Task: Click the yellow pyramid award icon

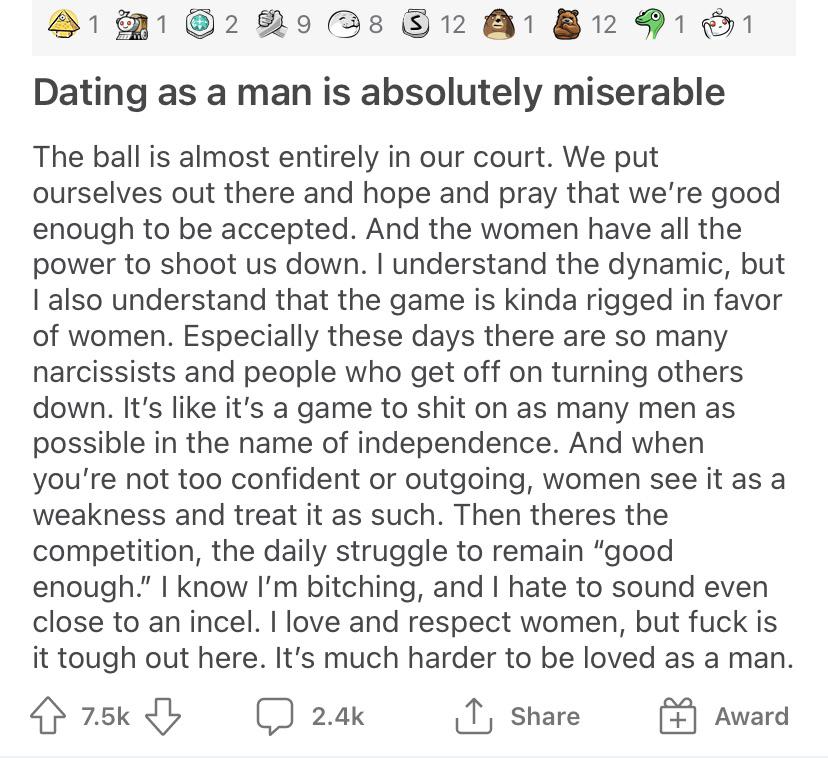Action: click(63, 23)
